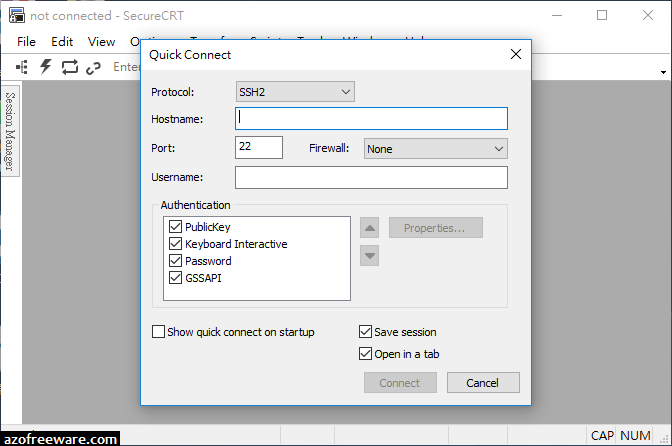Click the Quick Connect lightning bolt icon
This screenshot has height=446, width=672.
pyautogui.click(x=45, y=67)
